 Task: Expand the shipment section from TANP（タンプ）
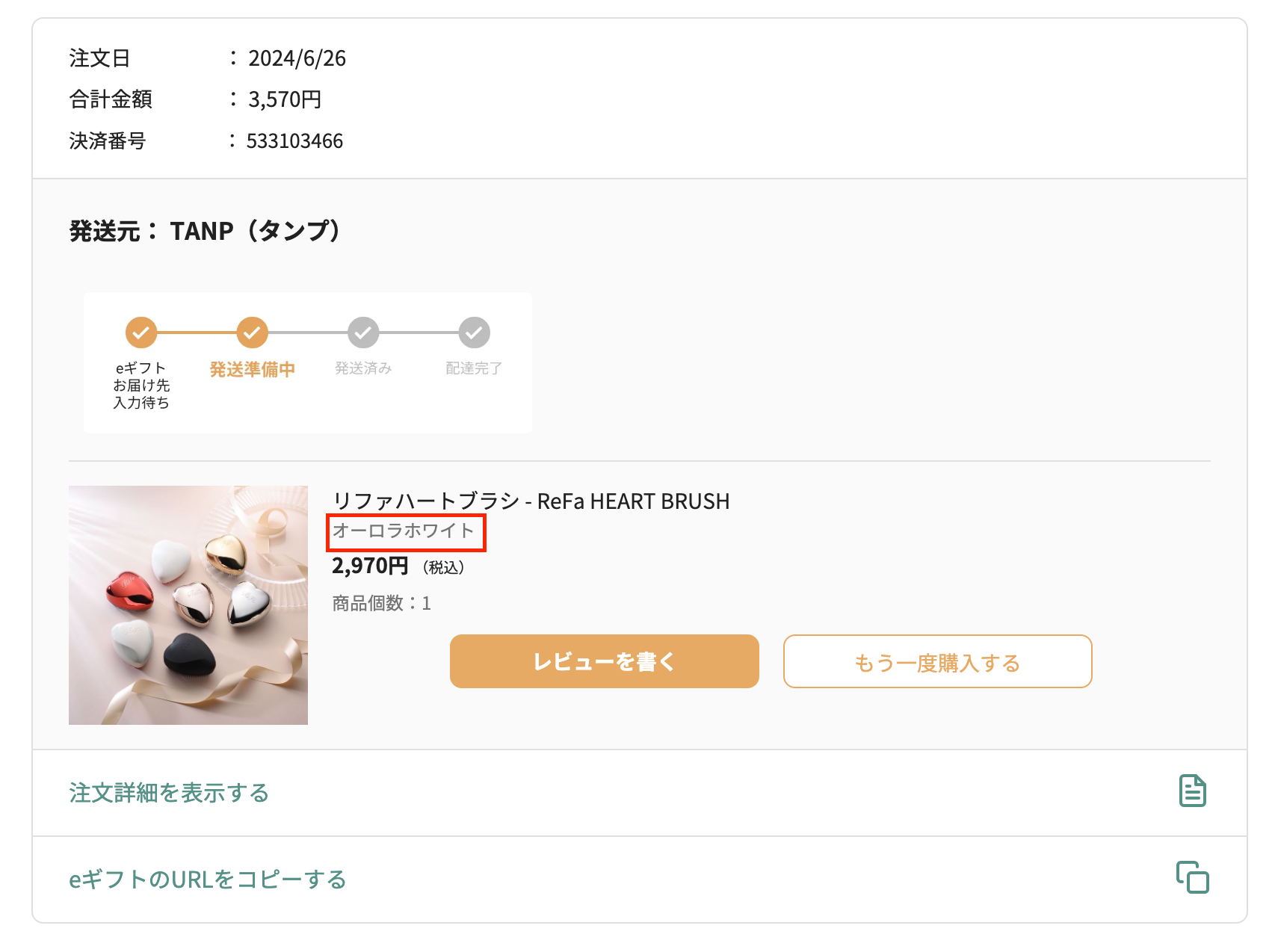(x=204, y=231)
